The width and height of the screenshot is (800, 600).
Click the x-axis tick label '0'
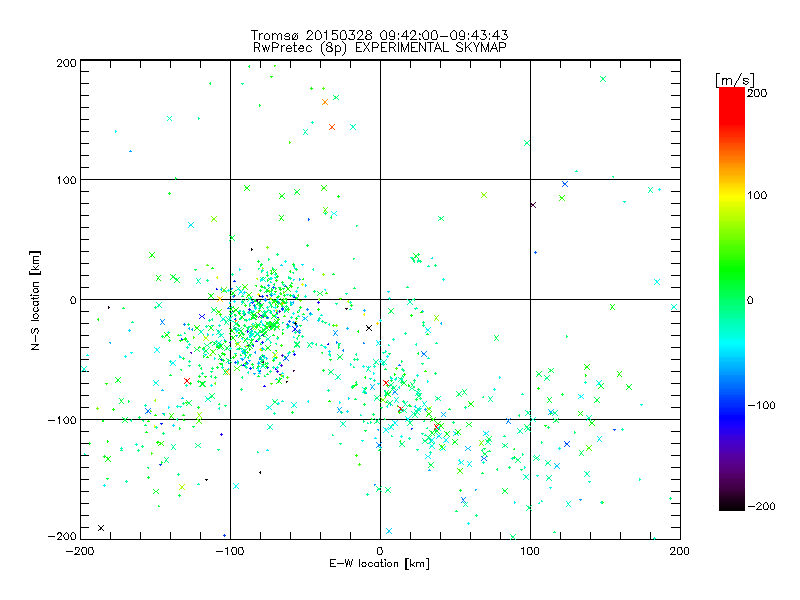tap(380, 551)
